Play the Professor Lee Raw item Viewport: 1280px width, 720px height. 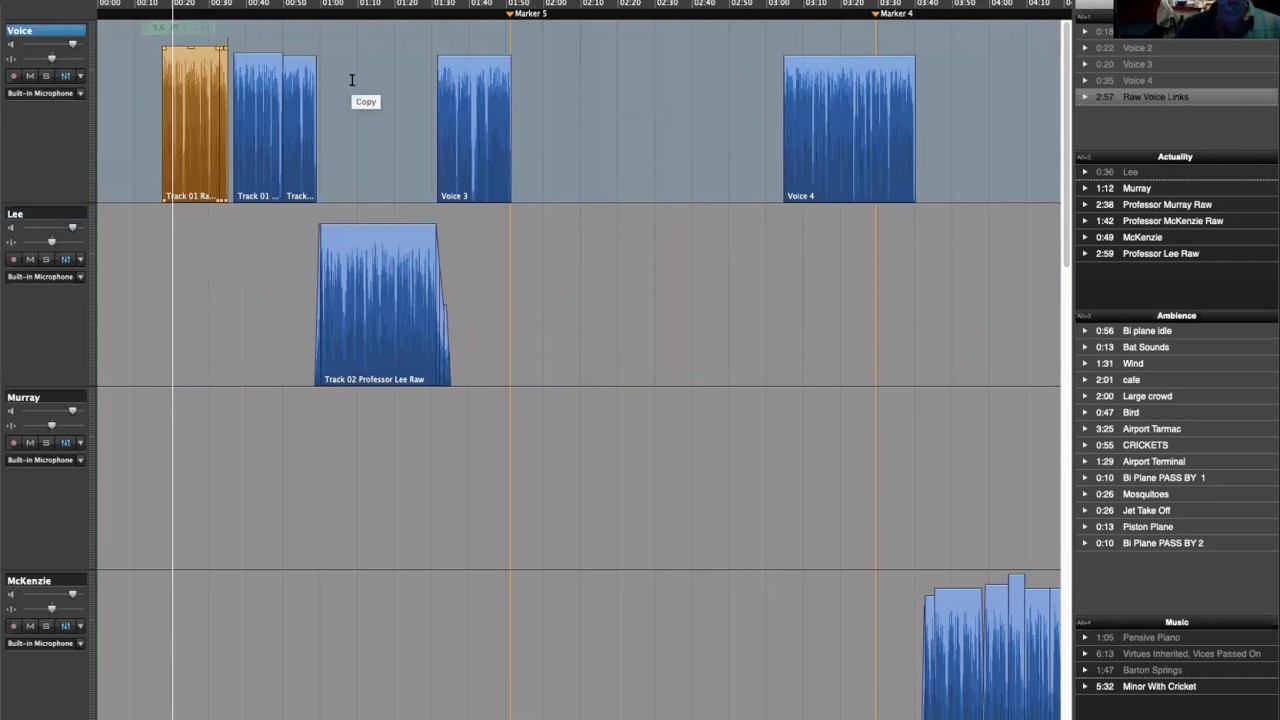(1085, 254)
